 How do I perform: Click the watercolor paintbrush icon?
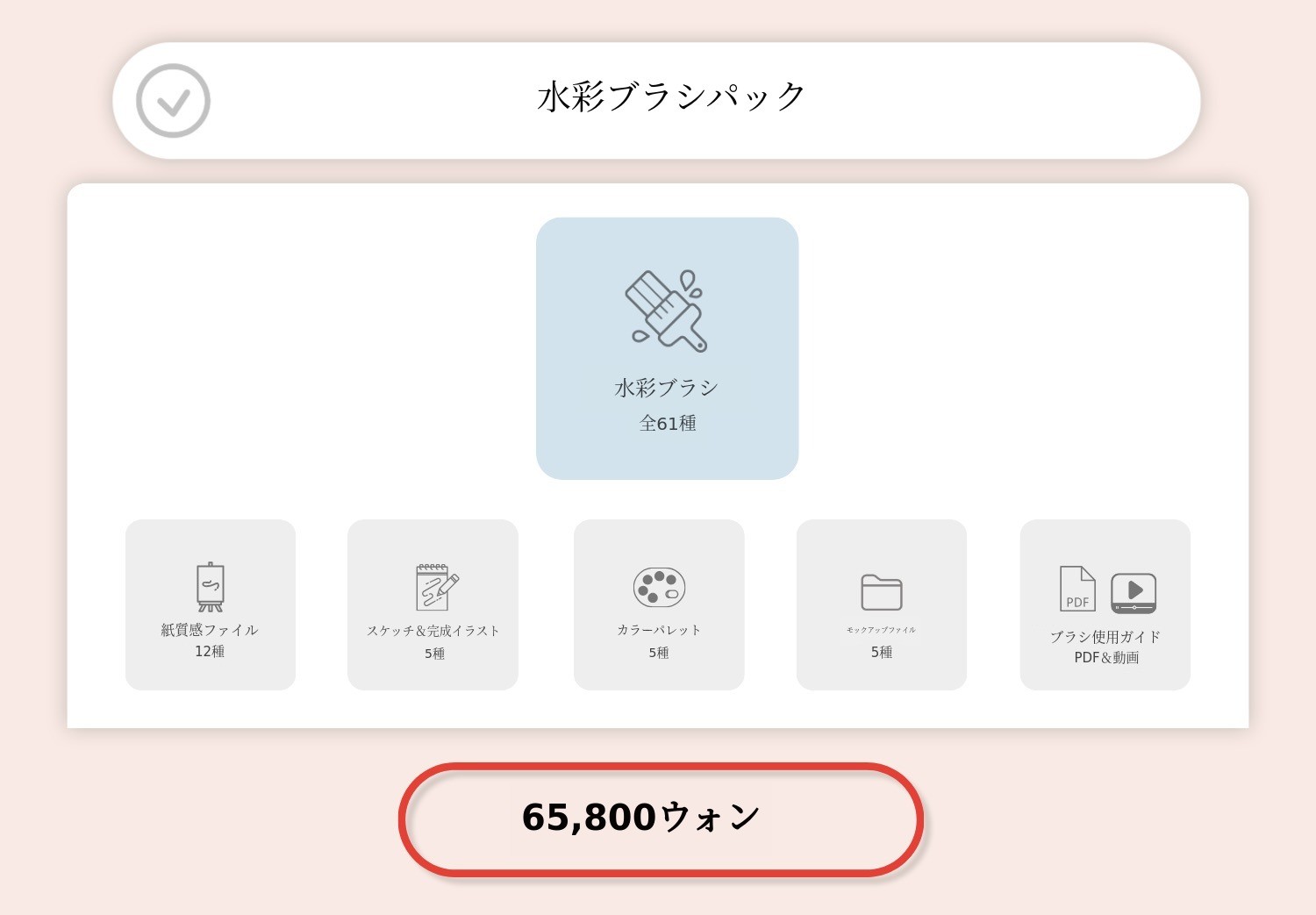click(x=667, y=311)
